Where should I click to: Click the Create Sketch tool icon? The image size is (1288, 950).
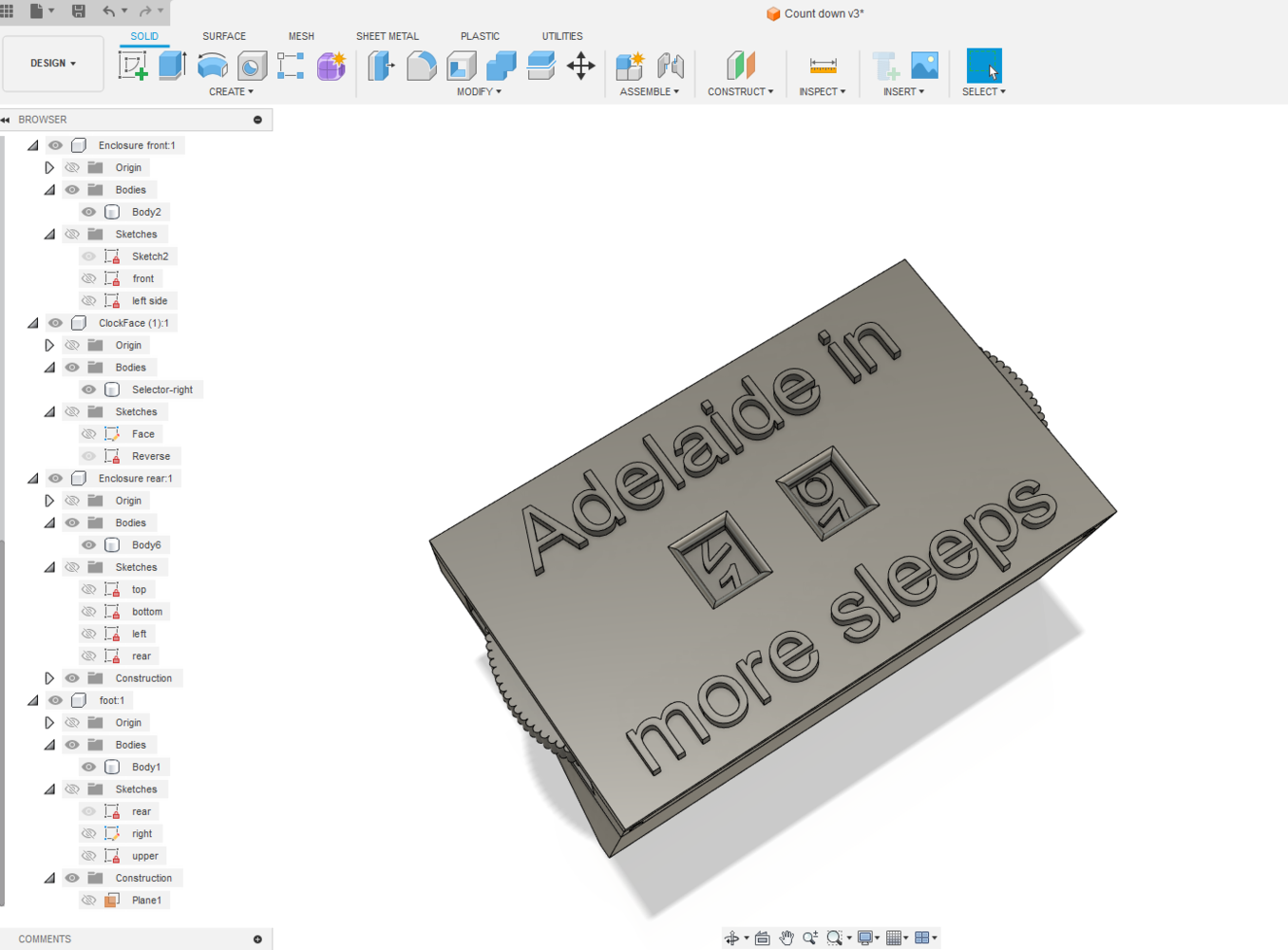[133, 66]
